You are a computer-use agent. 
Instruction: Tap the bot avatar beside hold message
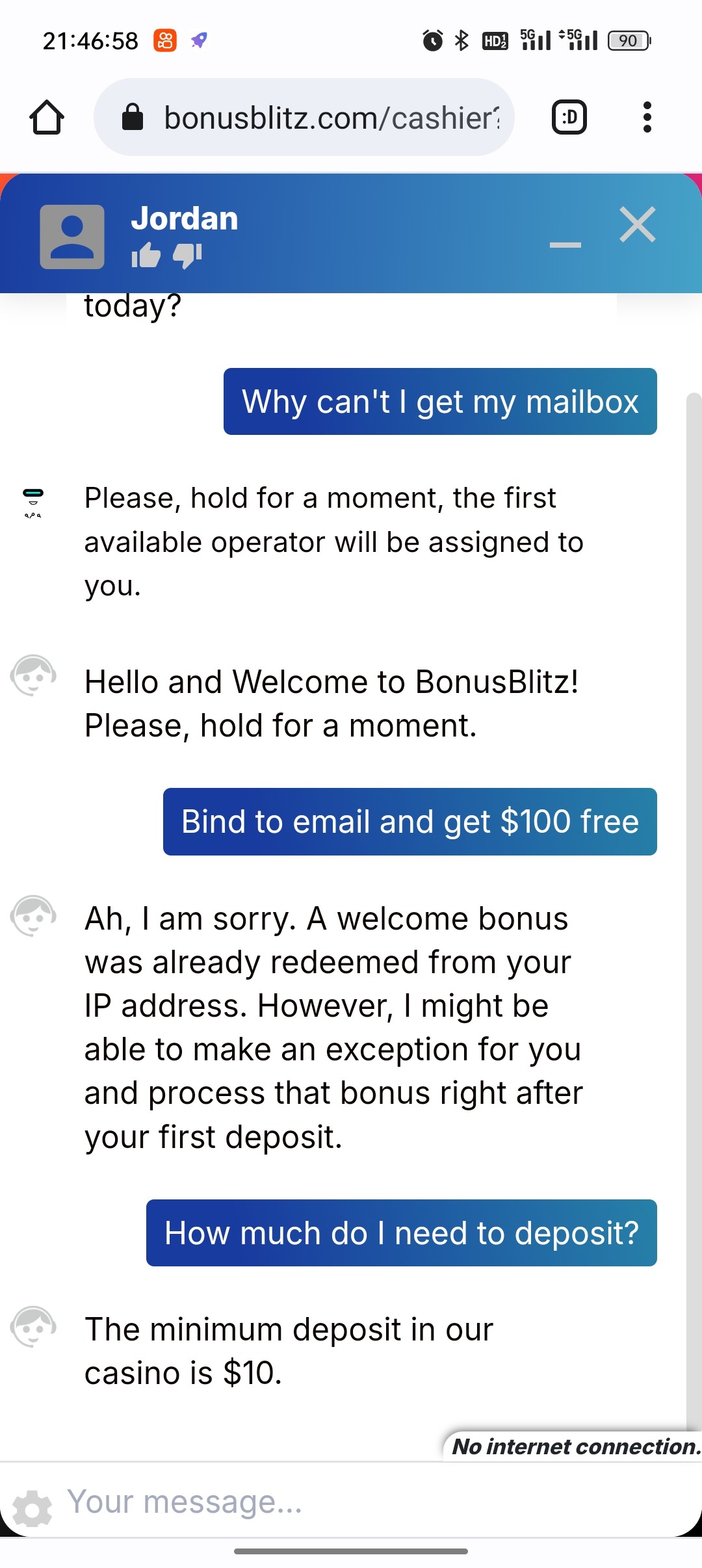[33, 503]
